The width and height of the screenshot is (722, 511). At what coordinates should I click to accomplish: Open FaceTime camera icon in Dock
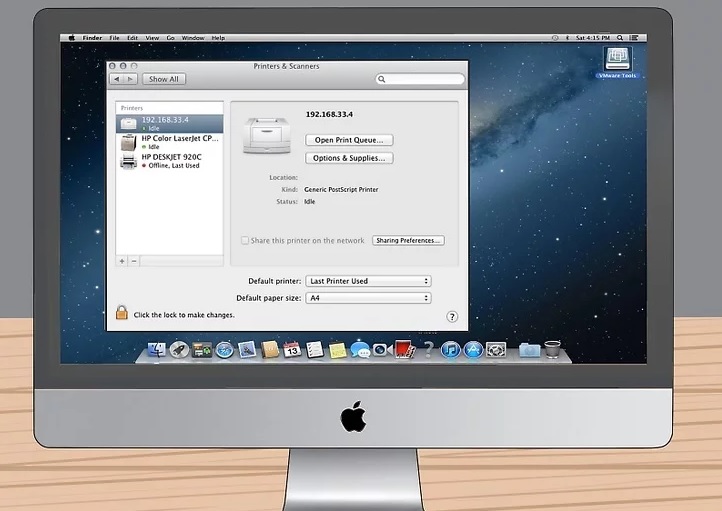click(382, 350)
